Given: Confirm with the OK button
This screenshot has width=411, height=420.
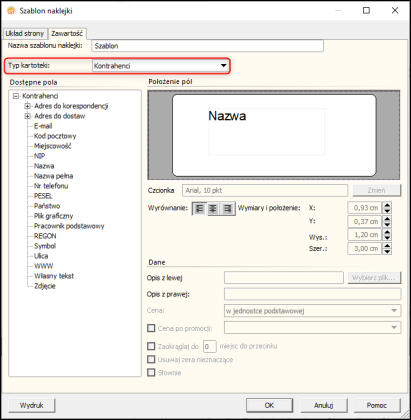Looking at the screenshot, I should pos(269,405).
